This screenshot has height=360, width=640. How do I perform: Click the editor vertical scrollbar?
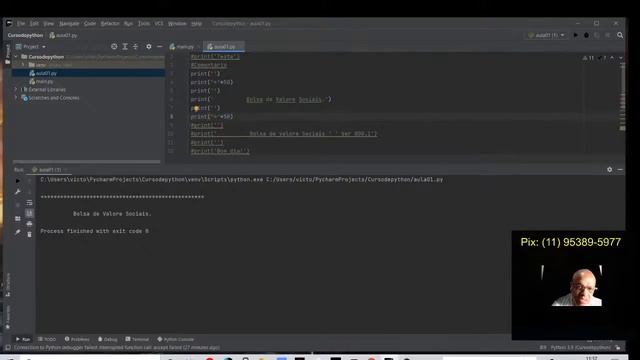(622, 98)
